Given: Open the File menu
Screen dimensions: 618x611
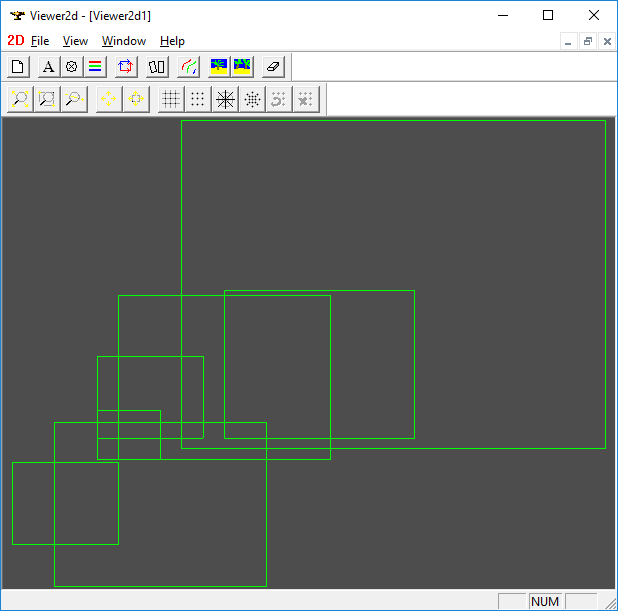Looking at the screenshot, I should [x=40, y=41].
